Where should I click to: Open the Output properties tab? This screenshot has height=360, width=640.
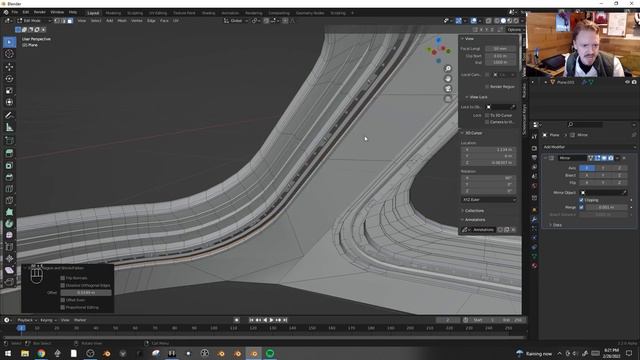(534, 158)
